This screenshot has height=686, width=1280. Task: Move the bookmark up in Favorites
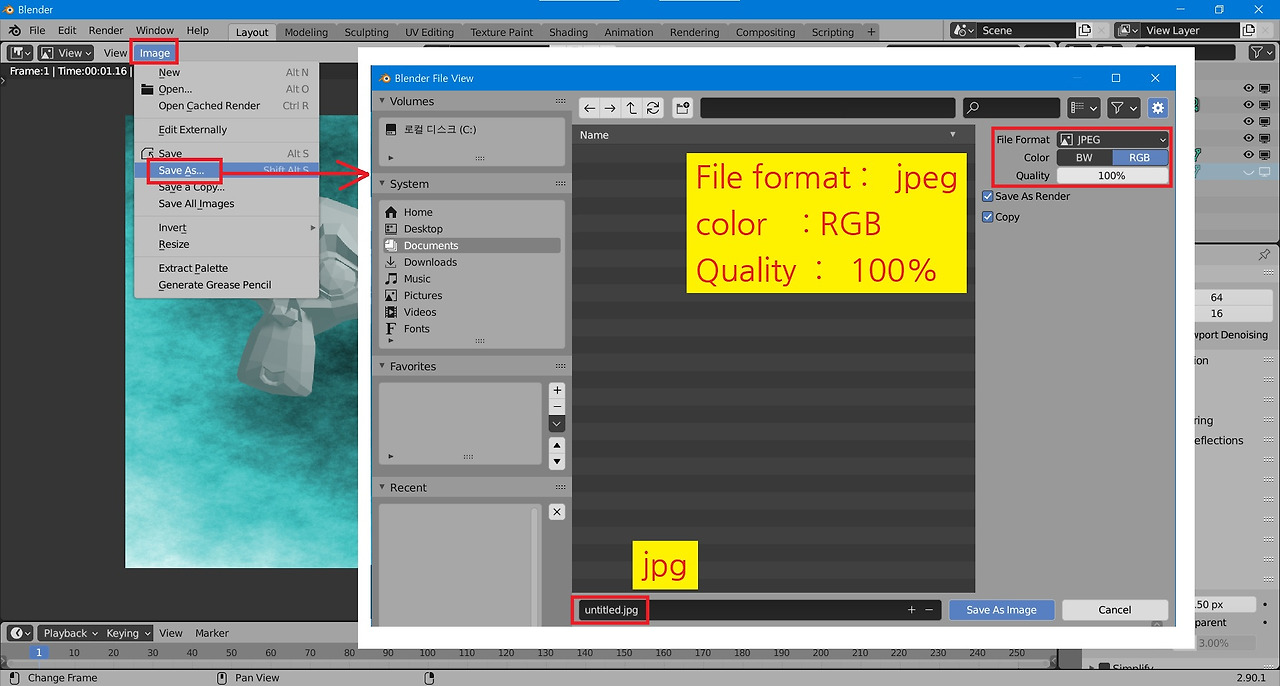557,445
